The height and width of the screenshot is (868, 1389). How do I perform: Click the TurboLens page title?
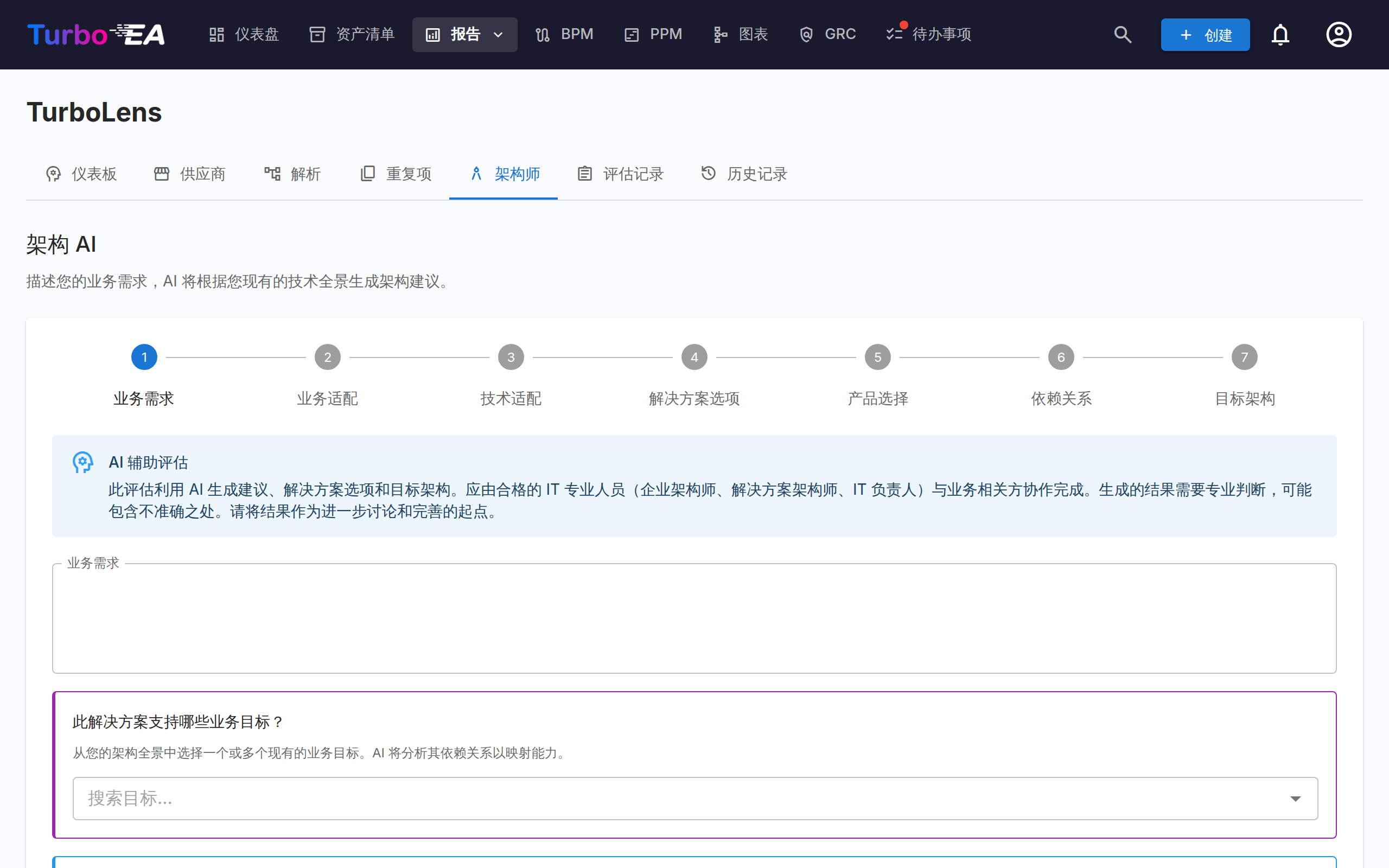(94, 112)
